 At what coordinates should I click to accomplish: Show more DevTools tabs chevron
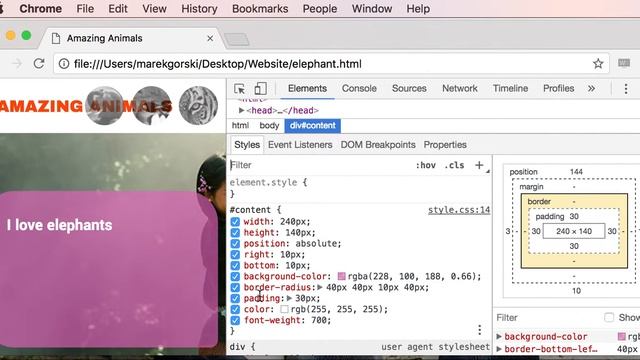591,89
